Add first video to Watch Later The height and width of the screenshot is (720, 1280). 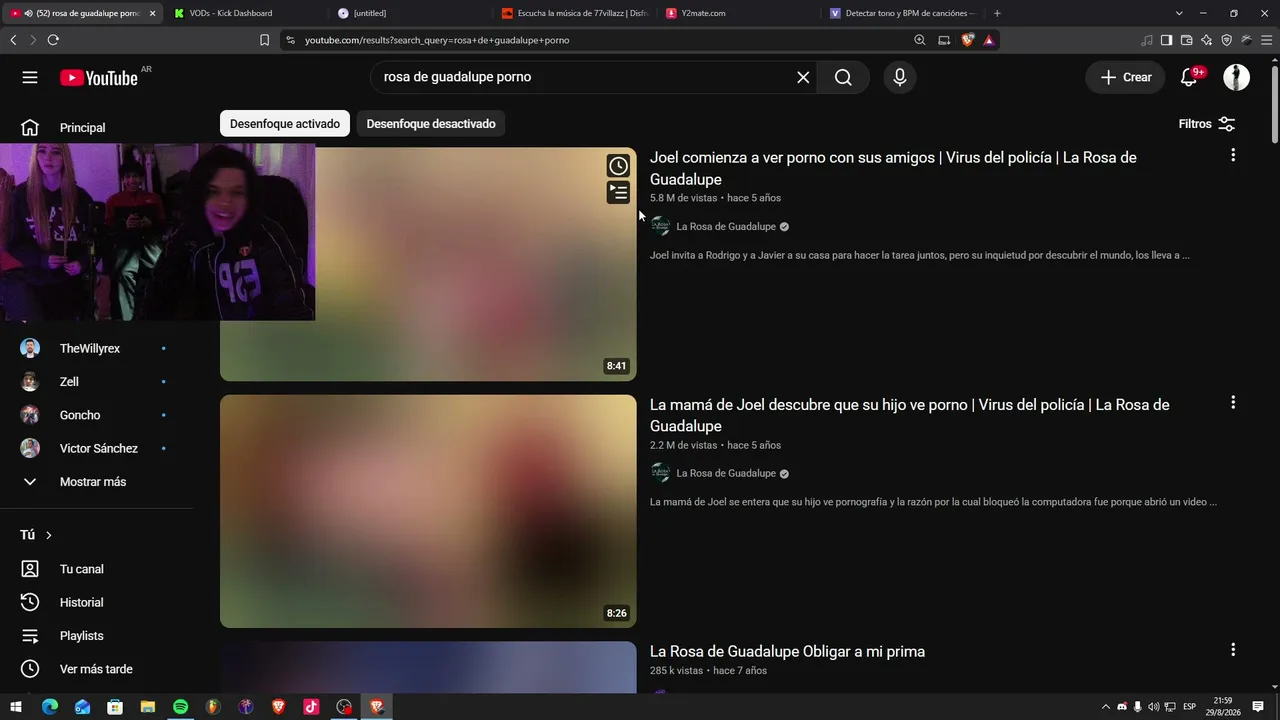[x=618, y=166]
